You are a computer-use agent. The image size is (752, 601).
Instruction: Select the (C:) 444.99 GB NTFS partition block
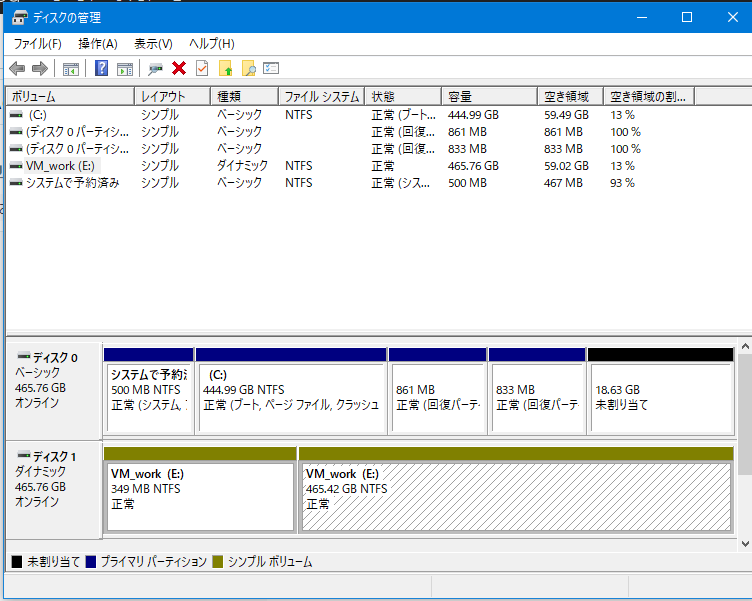pos(291,391)
